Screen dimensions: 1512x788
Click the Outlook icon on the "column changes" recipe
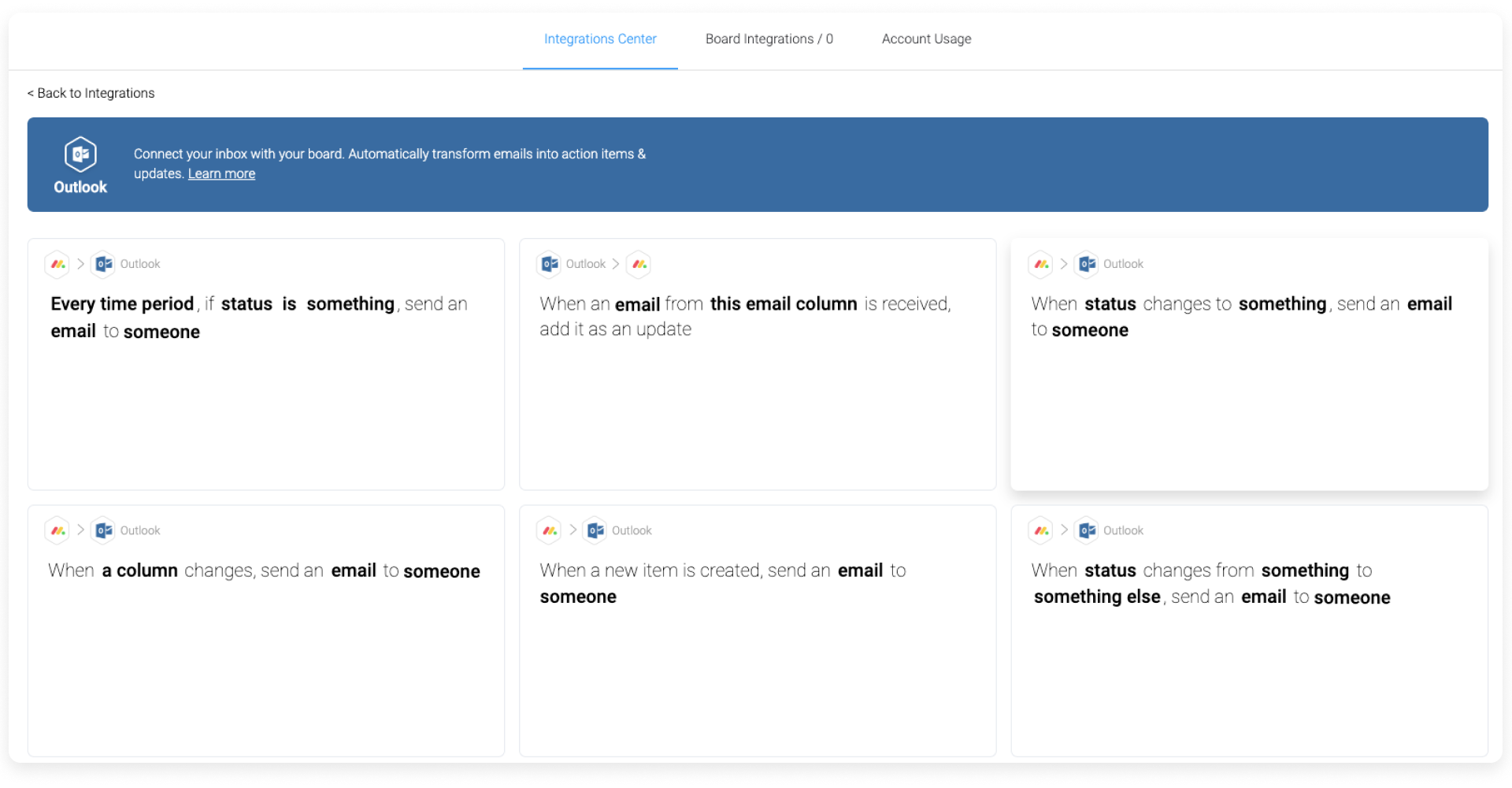(103, 530)
